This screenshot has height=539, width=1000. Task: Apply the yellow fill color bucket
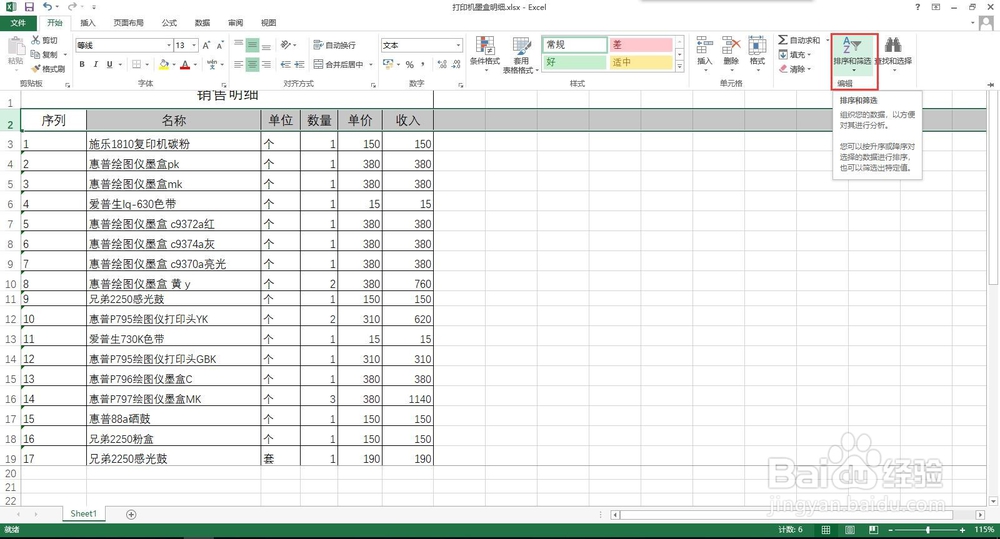tap(164, 64)
